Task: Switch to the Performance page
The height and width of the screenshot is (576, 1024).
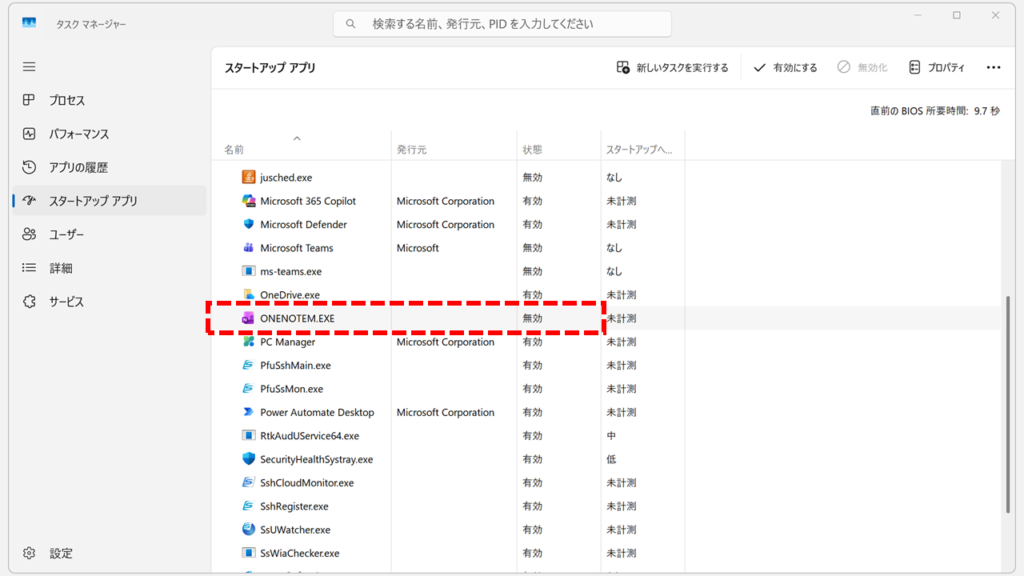Action: coord(68,133)
